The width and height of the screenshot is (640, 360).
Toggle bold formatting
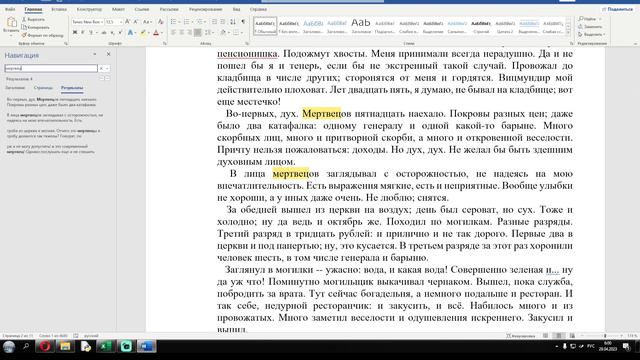[75, 32]
